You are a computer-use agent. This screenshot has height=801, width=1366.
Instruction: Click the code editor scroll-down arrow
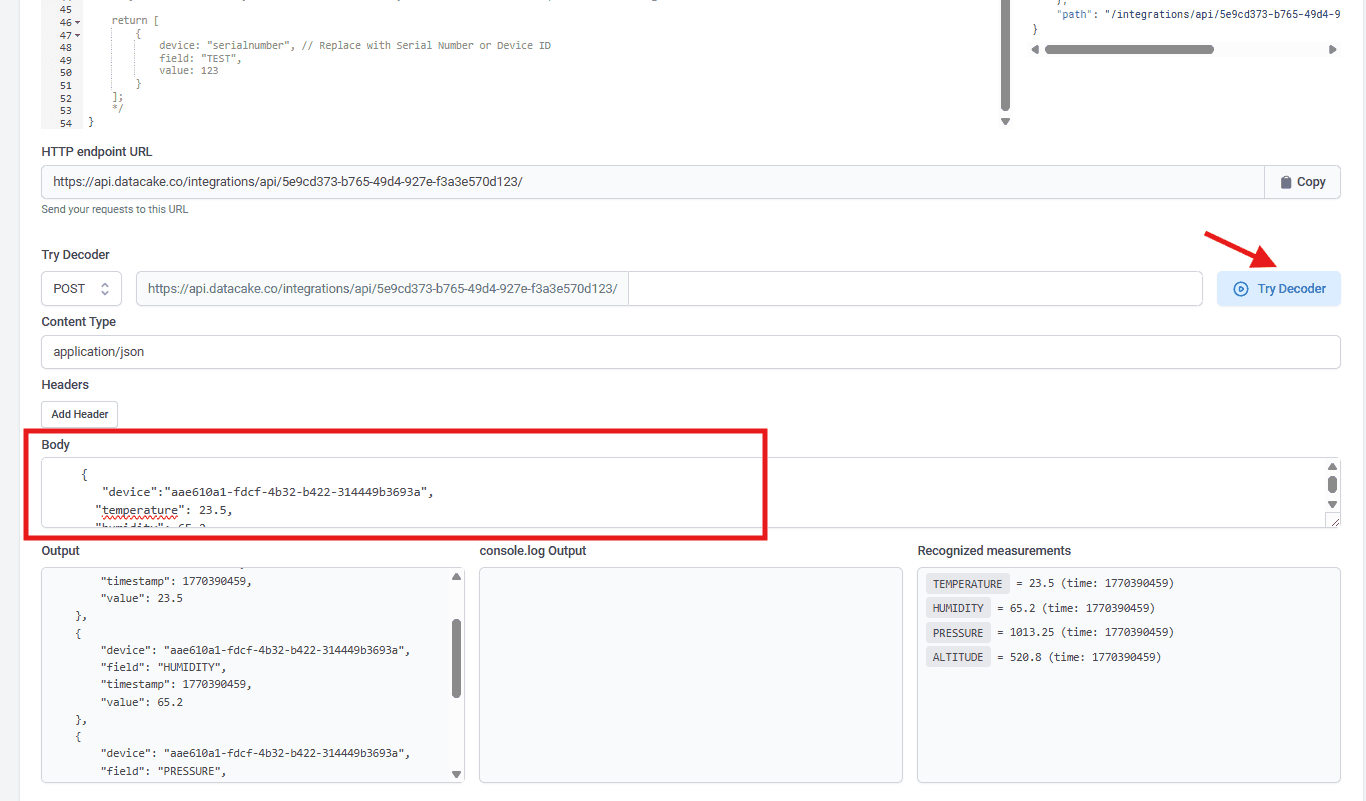(x=1005, y=122)
